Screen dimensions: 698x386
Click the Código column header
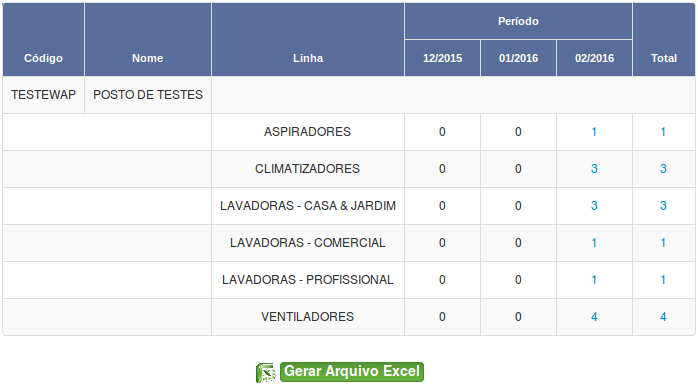(x=43, y=58)
